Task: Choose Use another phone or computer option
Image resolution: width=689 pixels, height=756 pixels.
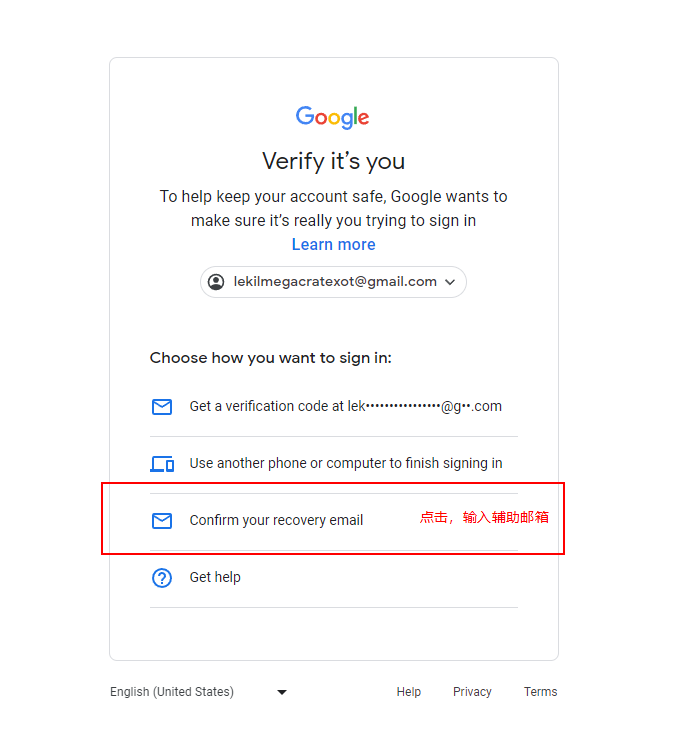Action: tap(345, 464)
